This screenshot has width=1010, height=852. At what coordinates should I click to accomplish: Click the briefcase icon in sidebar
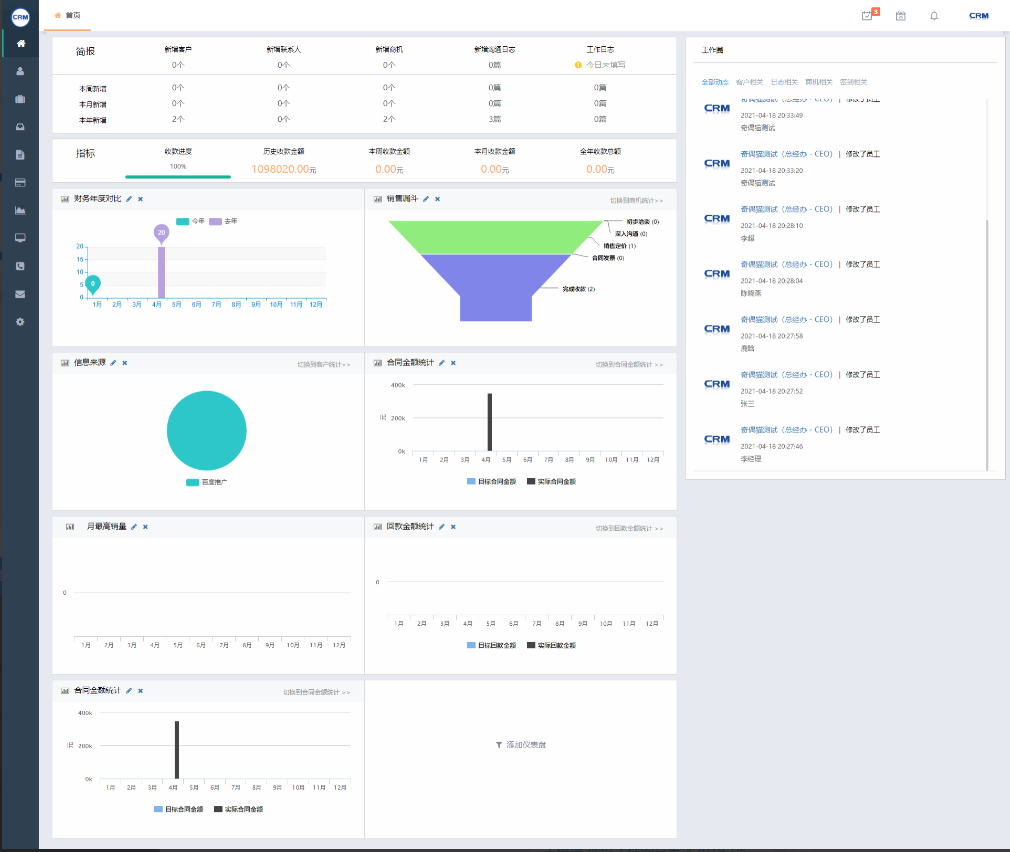[20, 99]
